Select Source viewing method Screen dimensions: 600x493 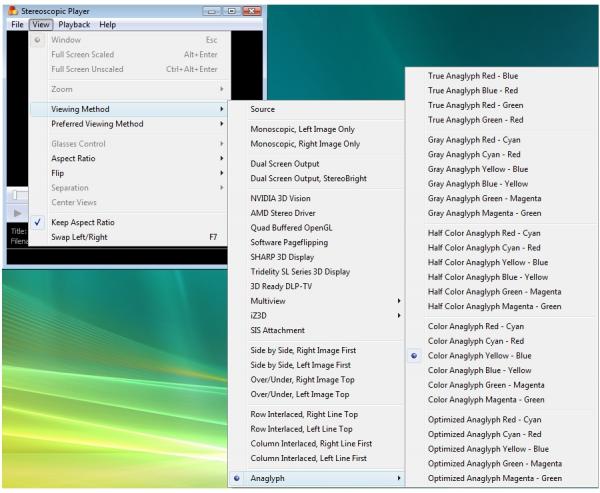pyautogui.click(x=316, y=109)
